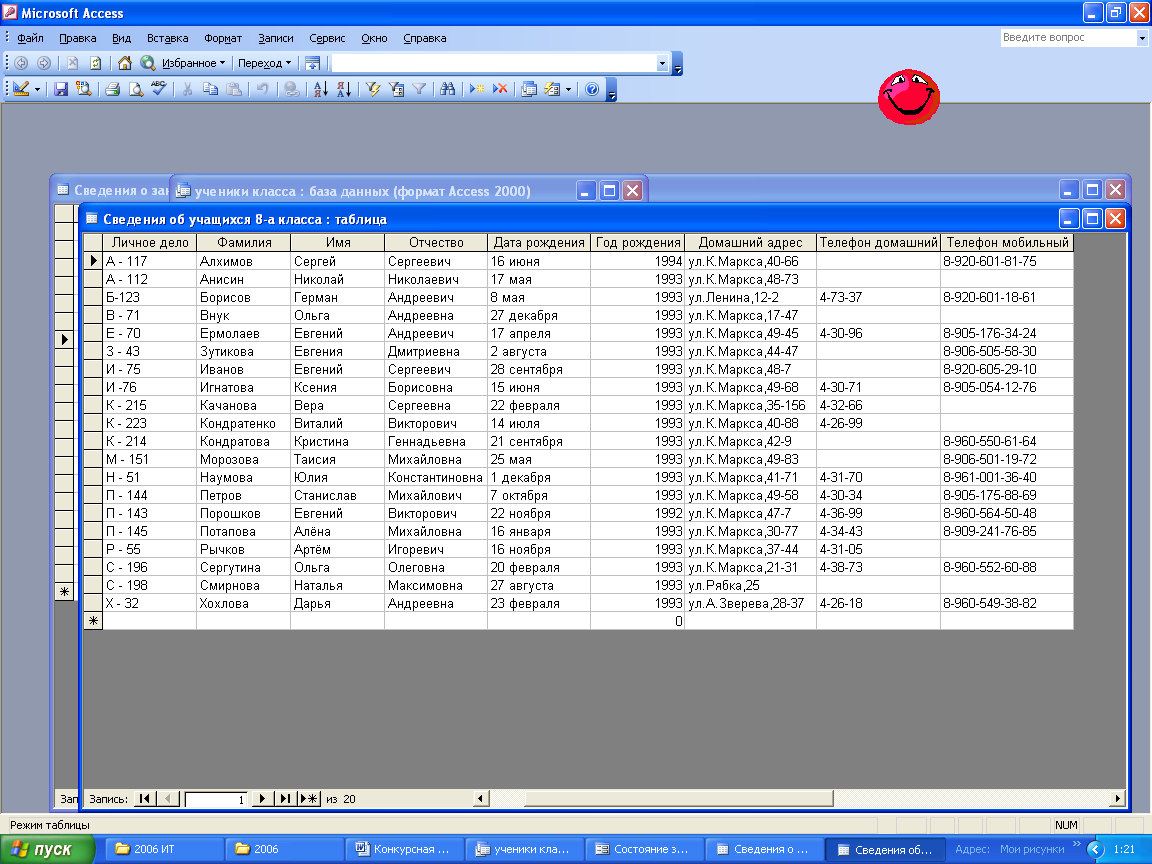
Task: Click the Дата рождения column header
Action: (539, 242)
